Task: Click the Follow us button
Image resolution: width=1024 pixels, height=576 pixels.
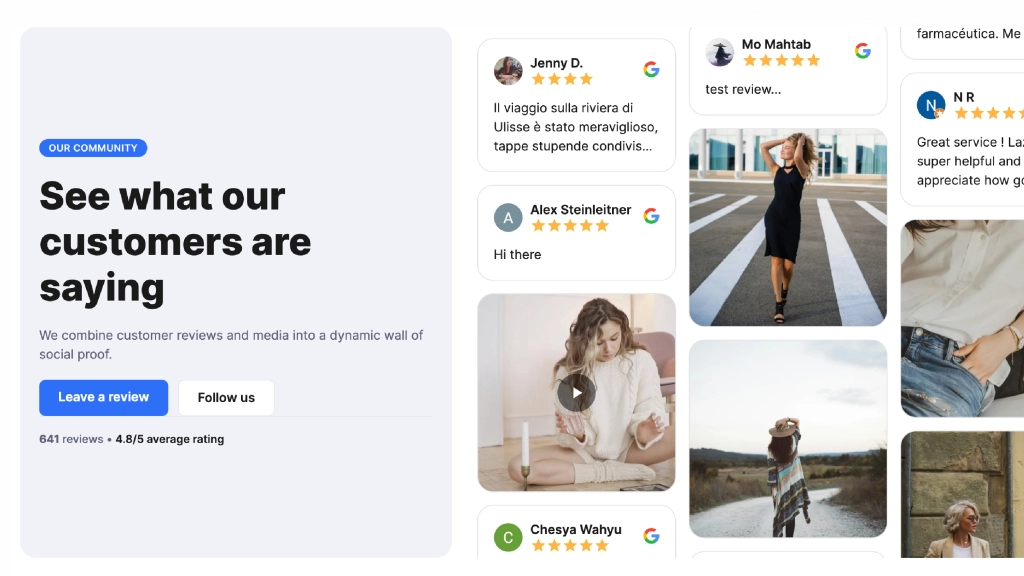Action: click(227, 398)
